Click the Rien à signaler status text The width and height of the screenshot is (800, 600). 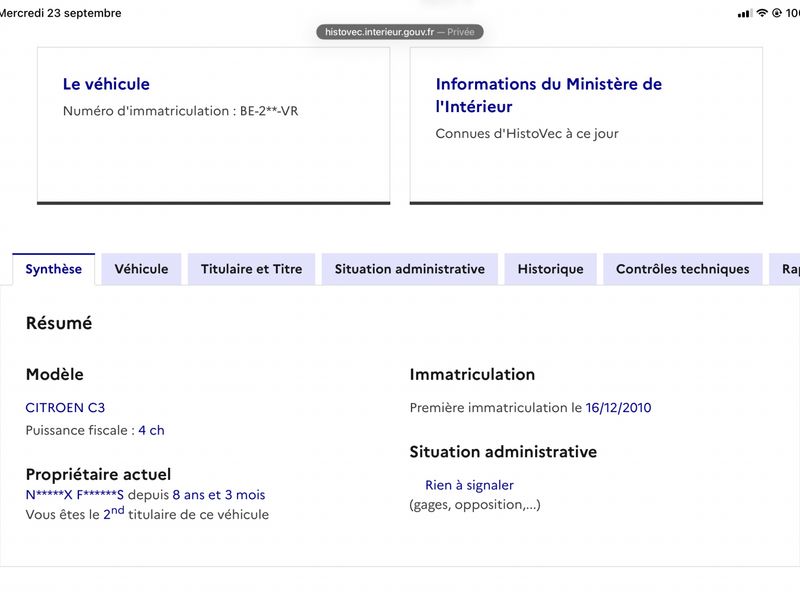469,485
